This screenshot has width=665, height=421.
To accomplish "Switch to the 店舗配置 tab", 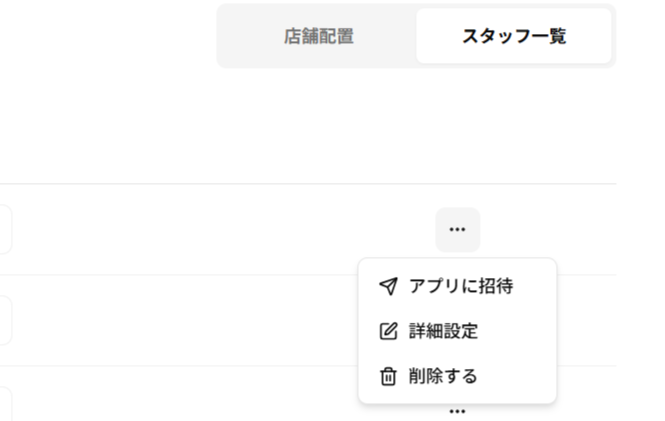I will click(318, 37).
